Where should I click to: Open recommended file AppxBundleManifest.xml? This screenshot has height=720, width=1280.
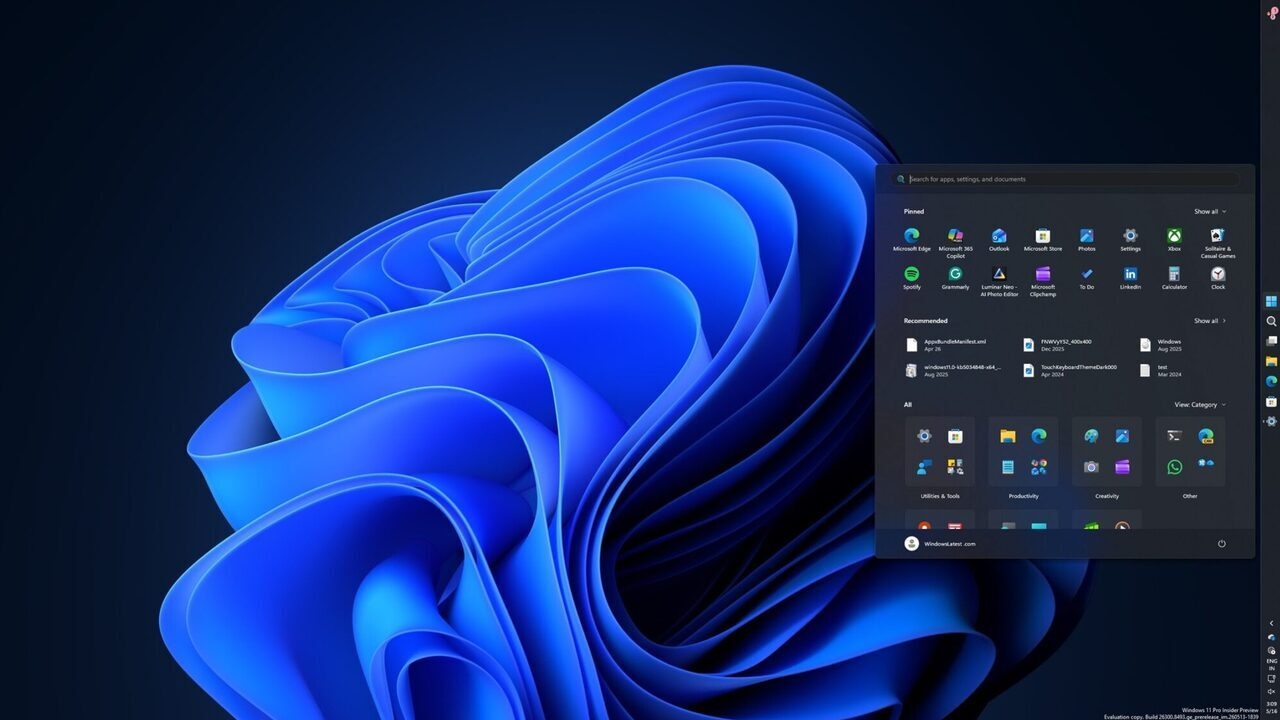(946, 345)
